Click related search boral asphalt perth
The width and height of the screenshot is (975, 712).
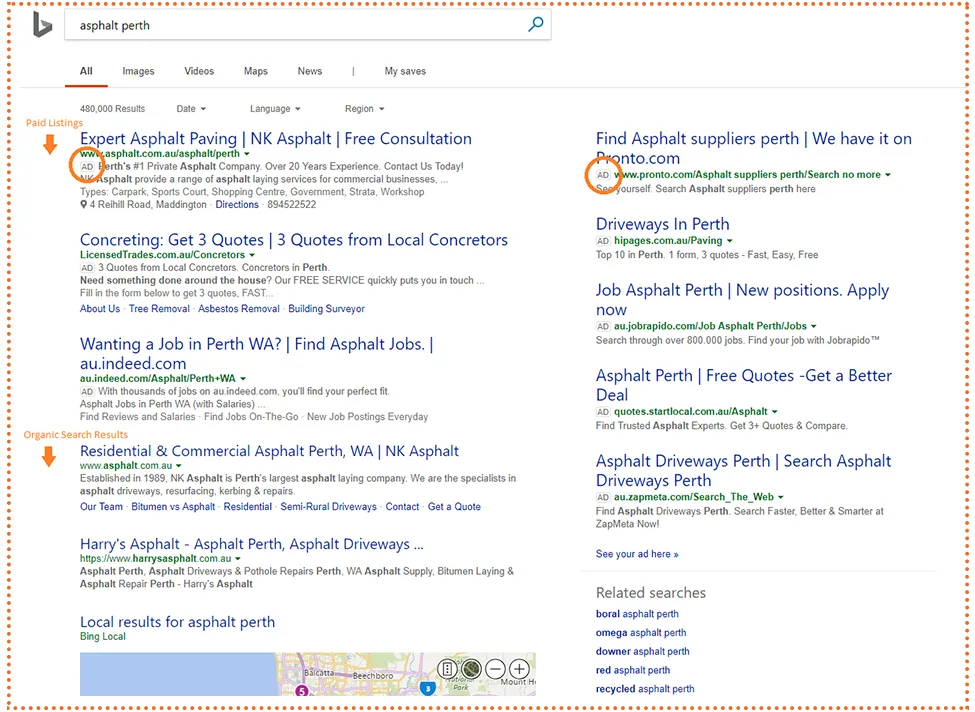point(637,614)
